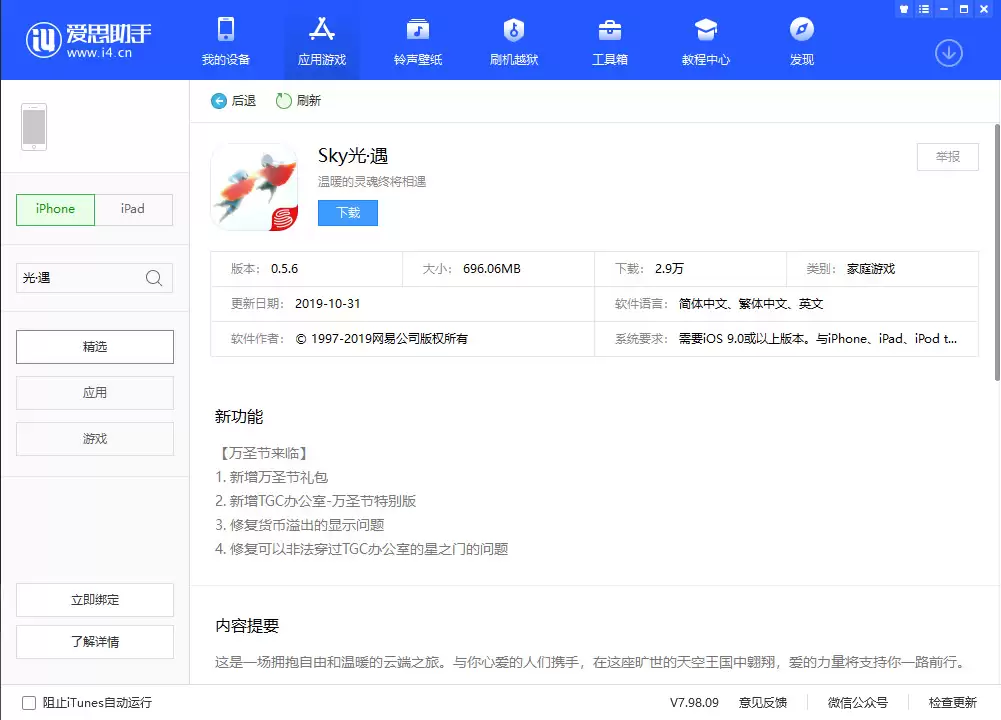
Task: Select the iPhone device tab
Action: (56, 209)
